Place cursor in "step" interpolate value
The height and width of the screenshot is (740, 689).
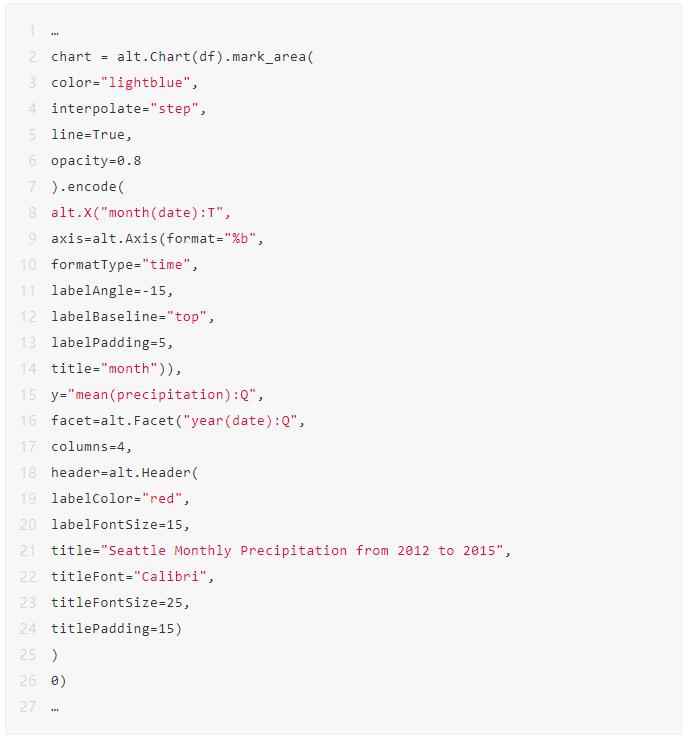click(174, 109)
